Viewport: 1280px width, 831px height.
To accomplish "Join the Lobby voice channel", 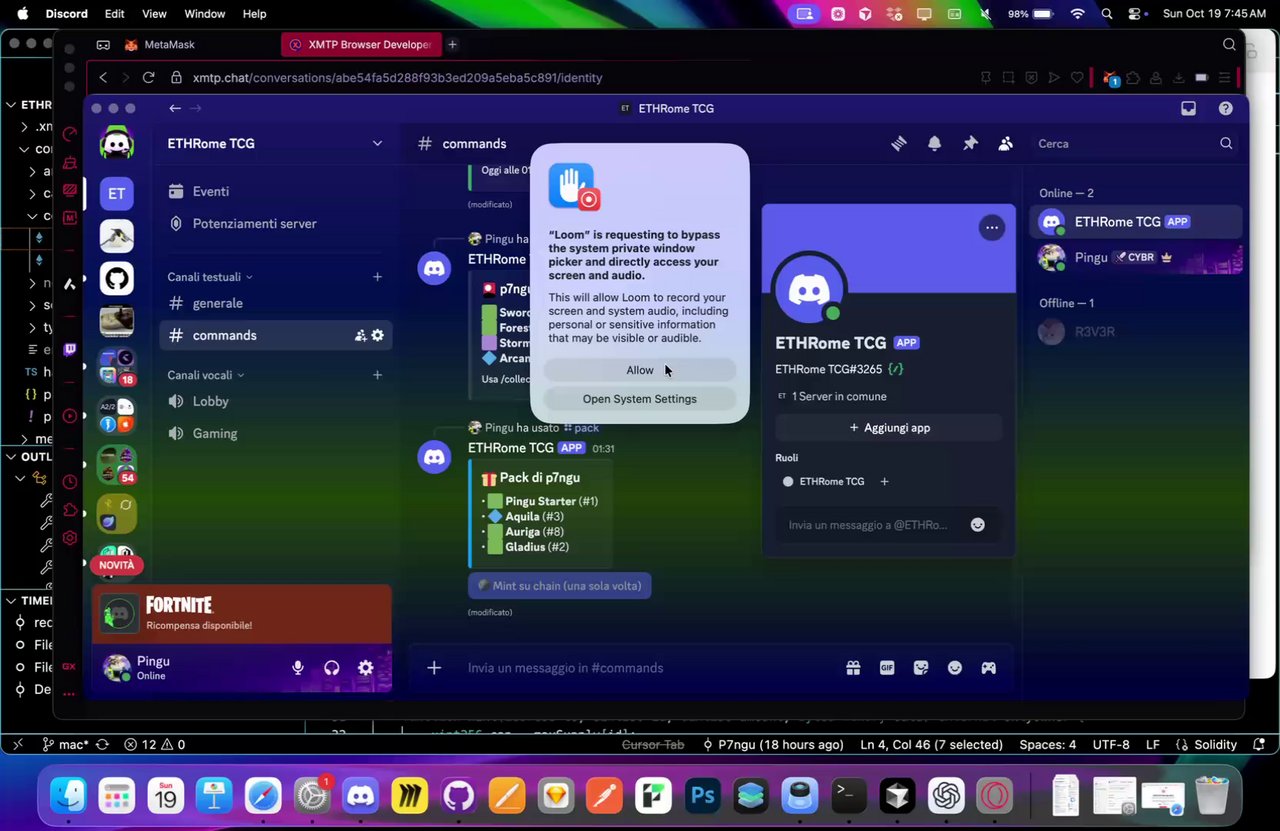I will click(275, 401).
